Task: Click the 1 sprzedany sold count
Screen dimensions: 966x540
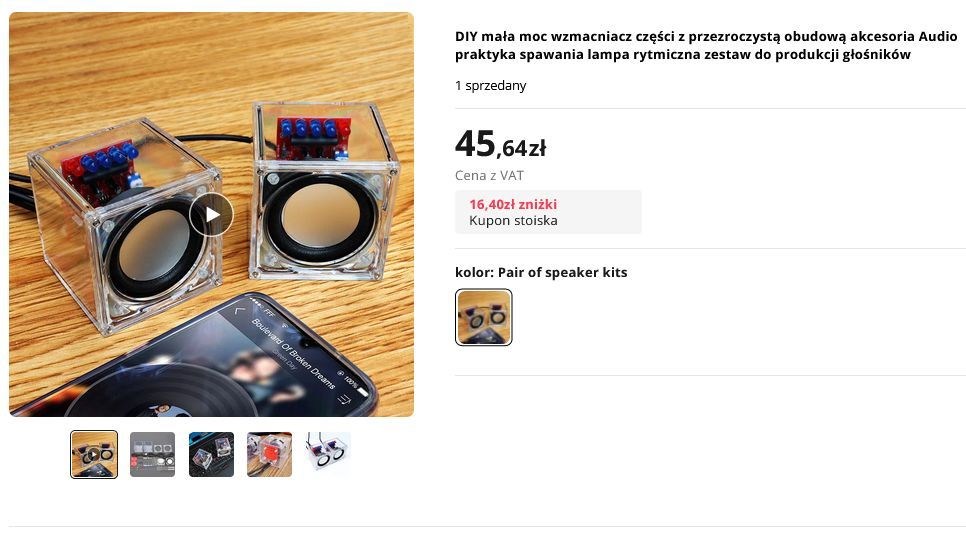Action: pos(490,86)
